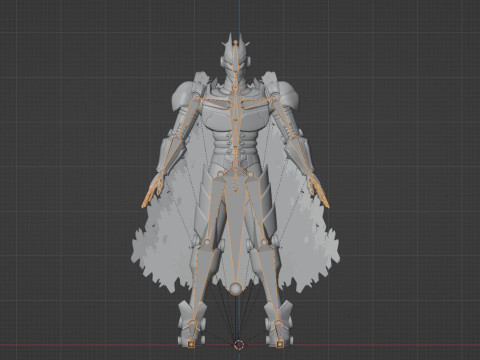
Task: Click the large sphere joint between the legs
Action: 236,288
